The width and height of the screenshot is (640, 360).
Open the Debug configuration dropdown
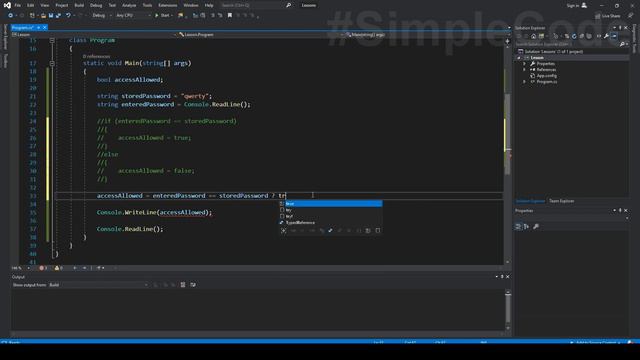tap(102, 16)
